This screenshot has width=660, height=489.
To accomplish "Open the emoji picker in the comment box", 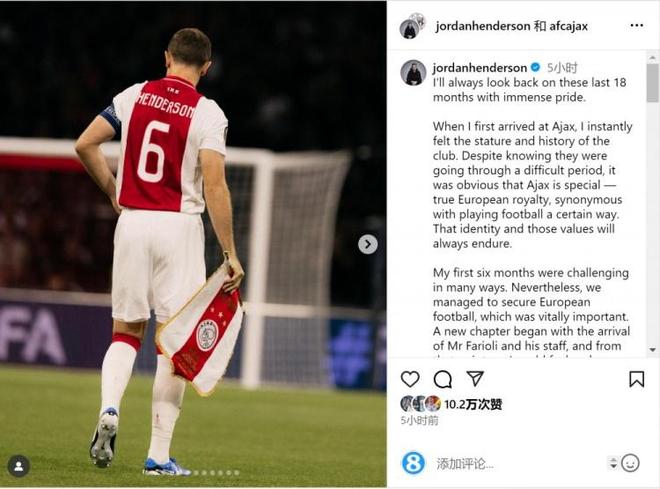I will [630, 463].
